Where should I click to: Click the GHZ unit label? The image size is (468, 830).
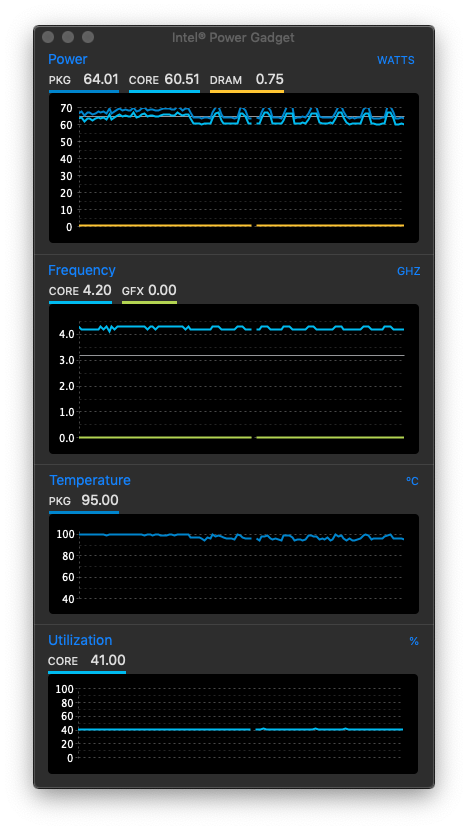[408, 272]
